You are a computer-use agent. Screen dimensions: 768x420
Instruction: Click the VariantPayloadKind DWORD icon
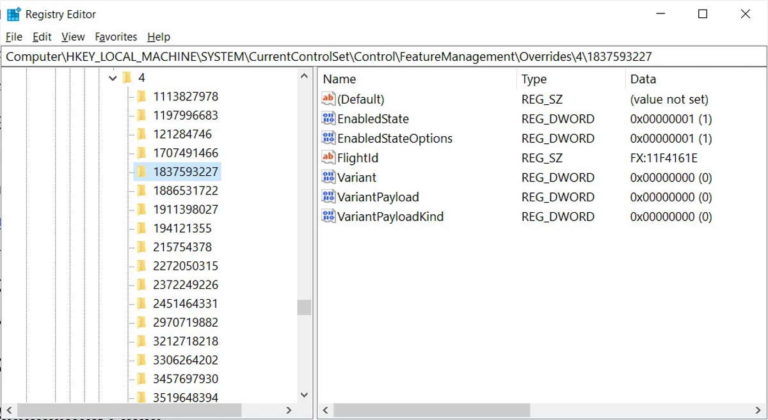(x=329, y=216)
